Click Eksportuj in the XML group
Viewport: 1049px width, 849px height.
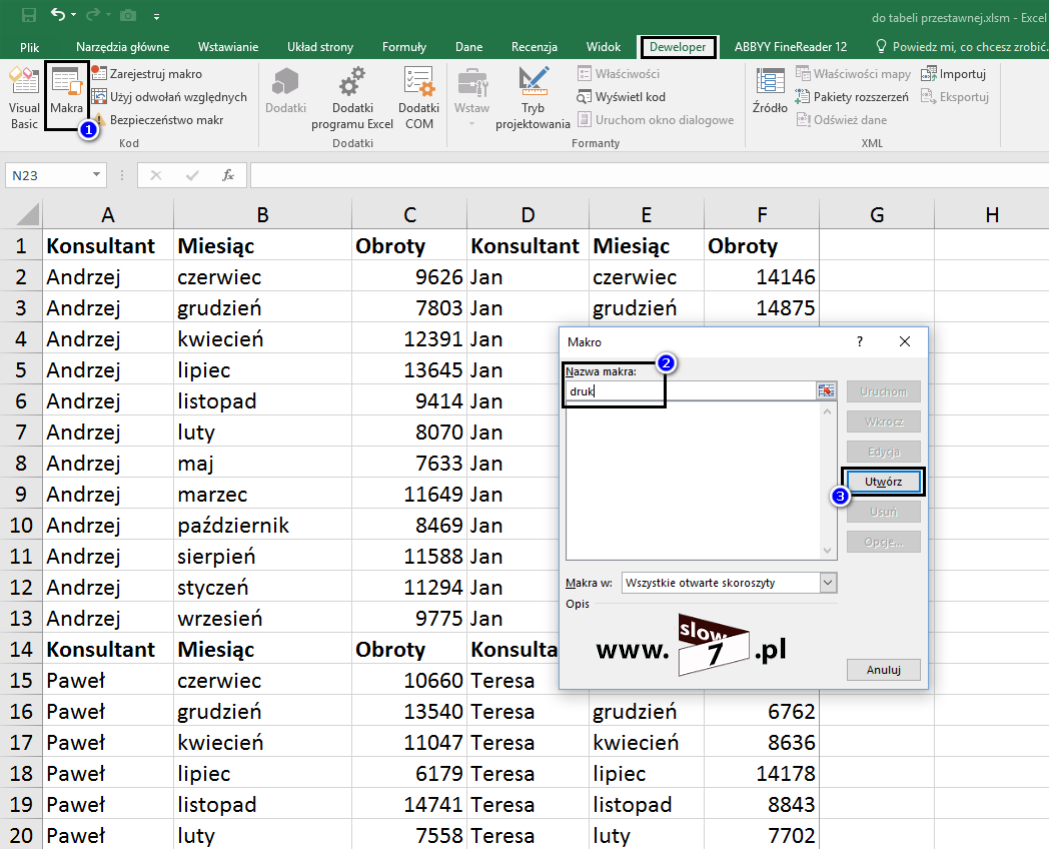[955, 97]
